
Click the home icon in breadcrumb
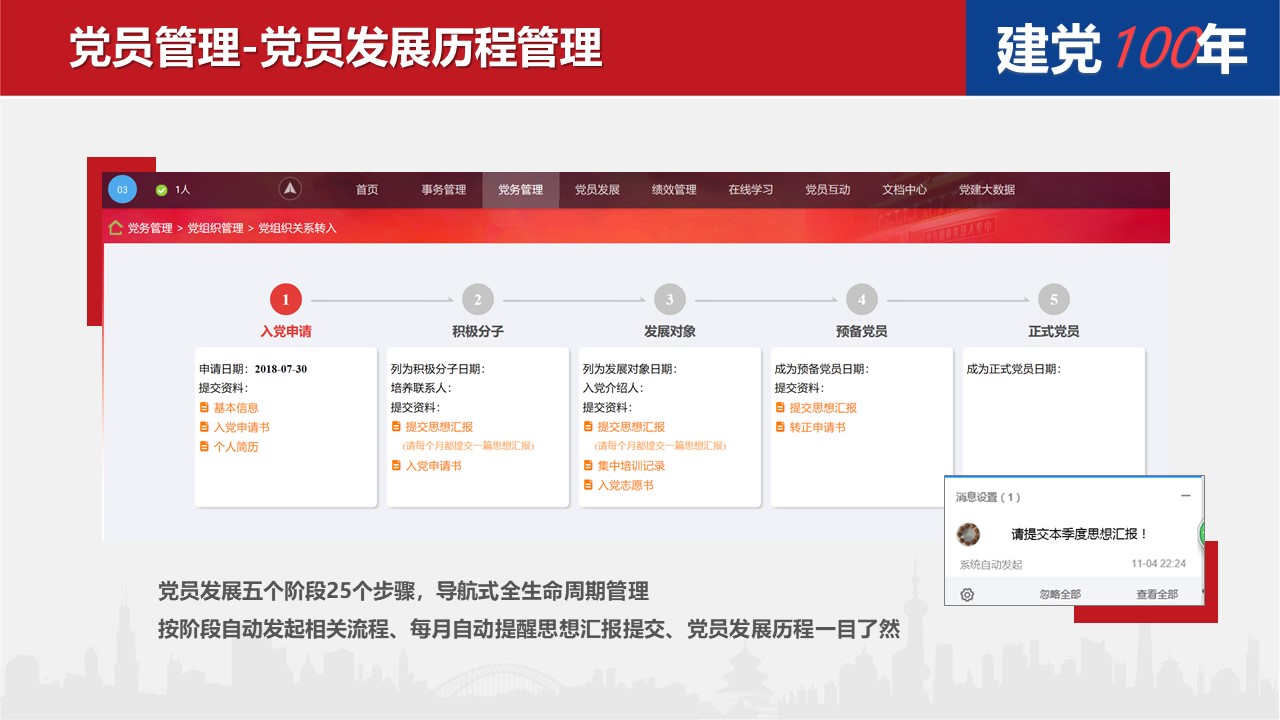click(x=116, y=228)
